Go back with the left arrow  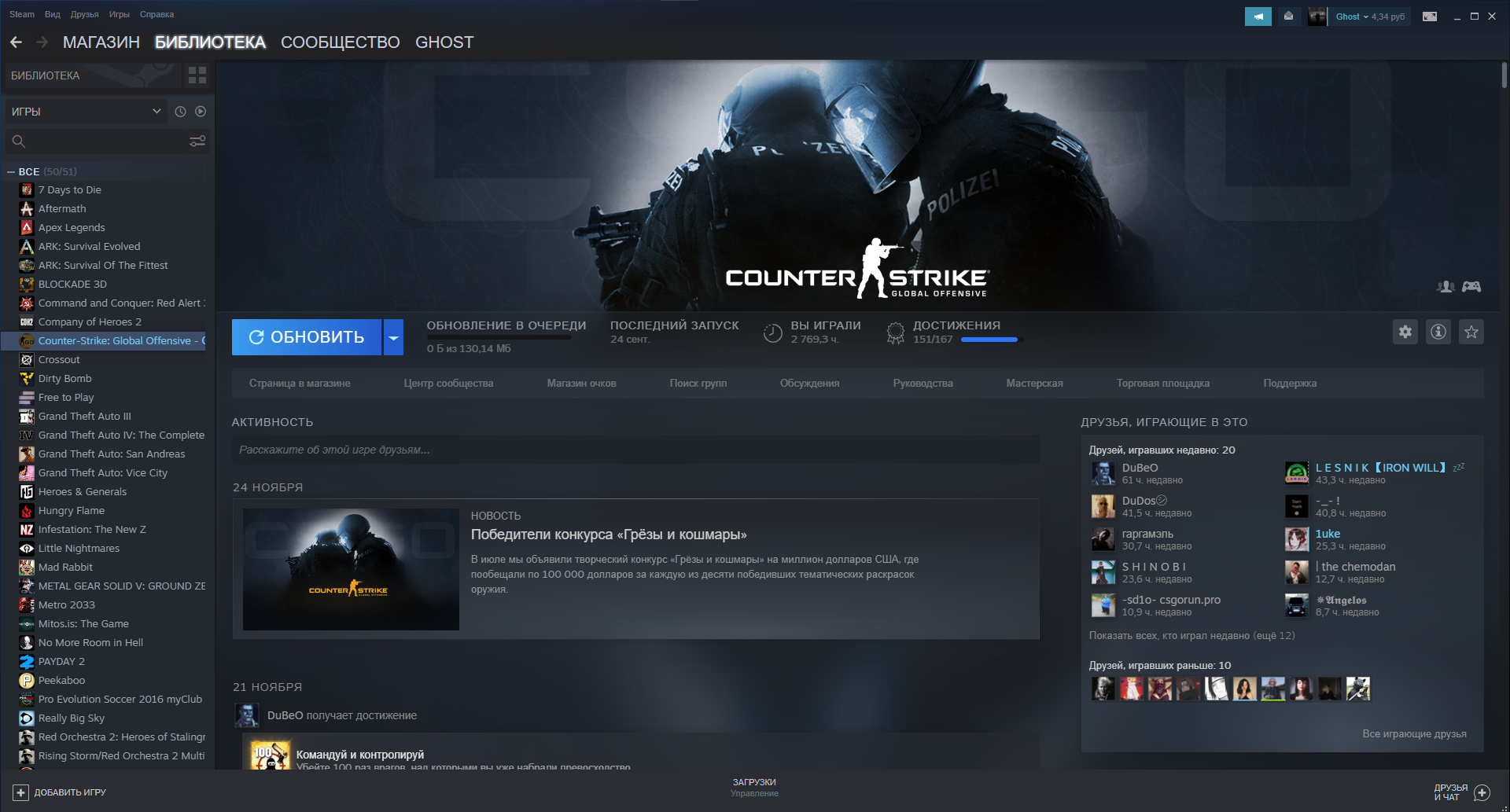click(16, 42)
